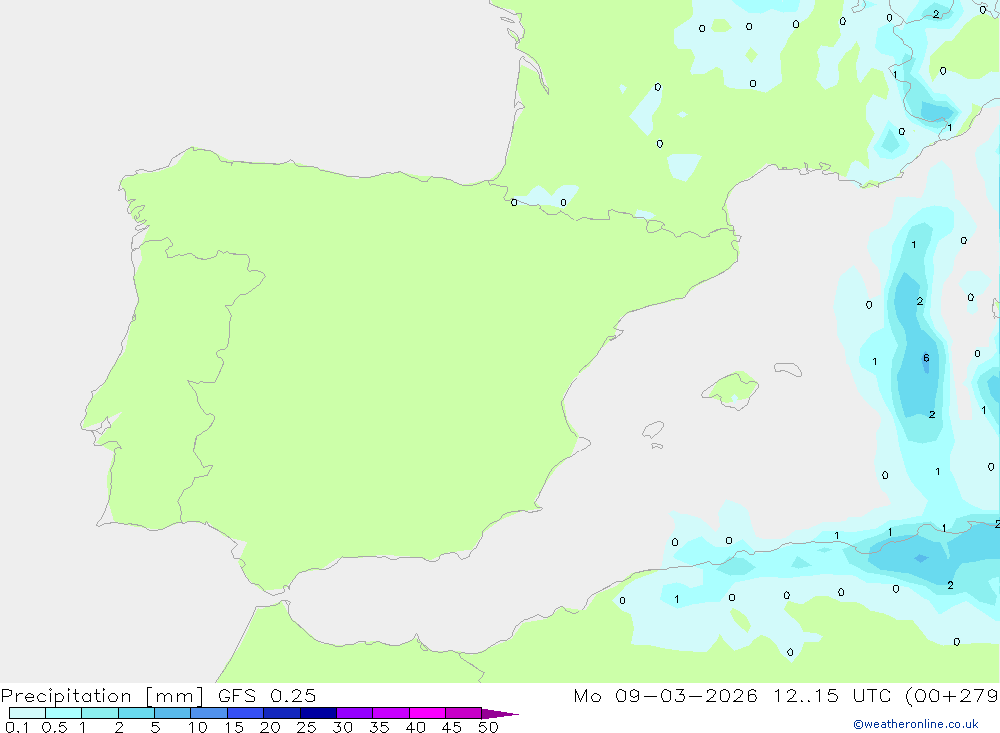Image resolution: width=1000 pixels, height=733 pixels.
Task: Click the 2–5 mm light blue legend swatch
Action: point(136,713)
